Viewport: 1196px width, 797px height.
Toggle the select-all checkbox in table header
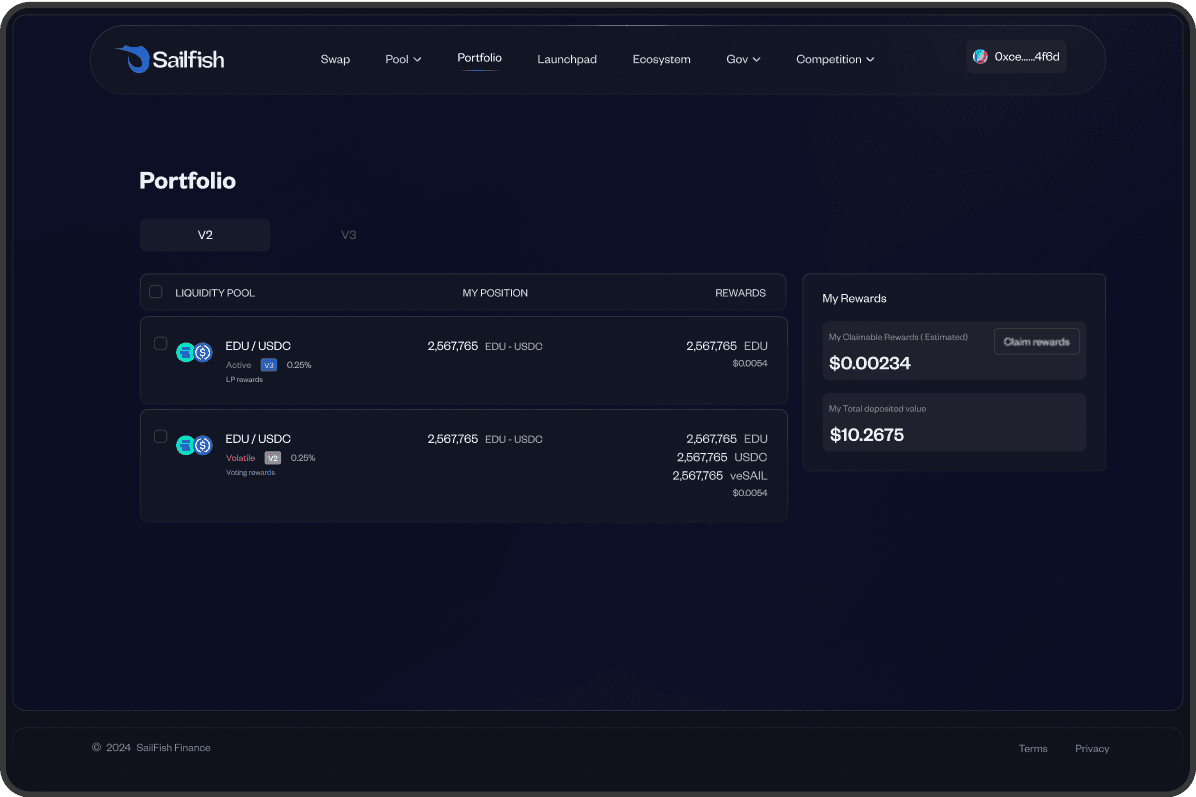click(156, 292)
